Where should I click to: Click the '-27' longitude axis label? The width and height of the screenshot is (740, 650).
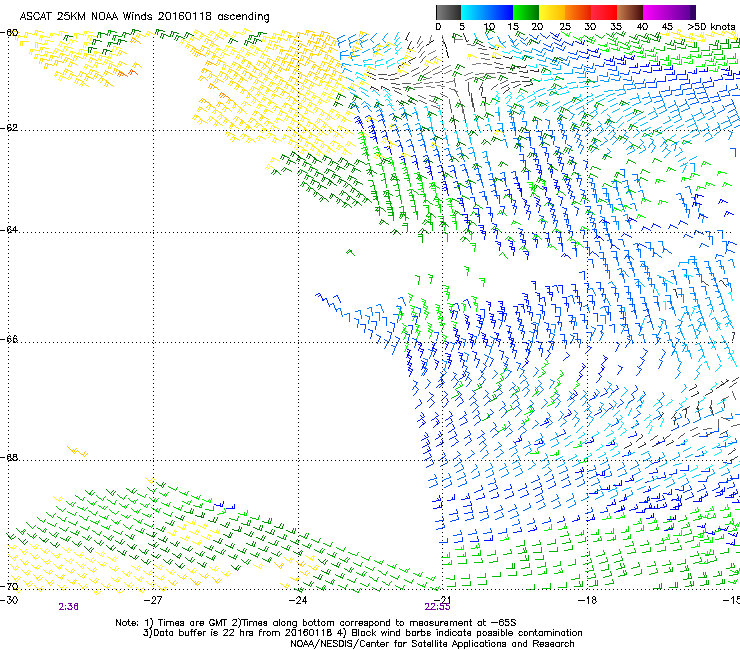click(x=153, y=600)
